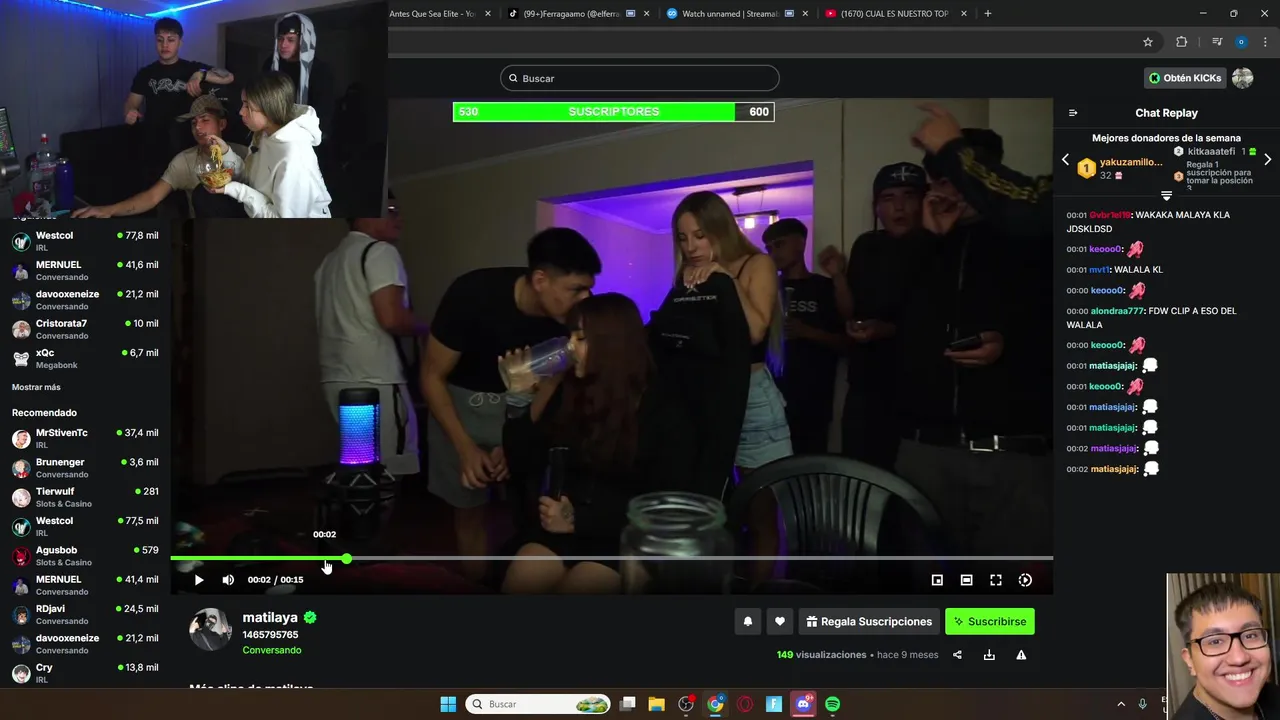Open the user profile avatar menu
Viewport: 1280px width, 720px height.
[x=1242, y=78]
